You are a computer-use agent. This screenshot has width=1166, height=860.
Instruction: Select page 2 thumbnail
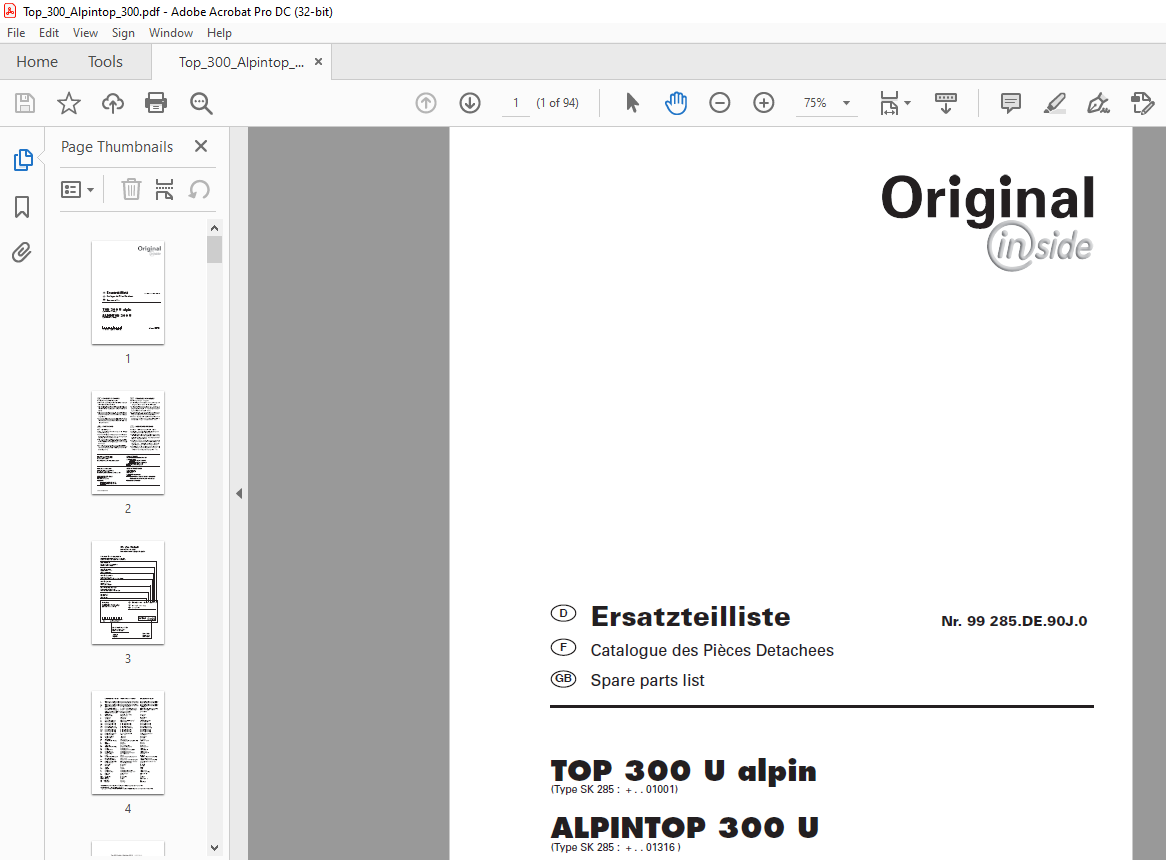[x=128, y=443]
